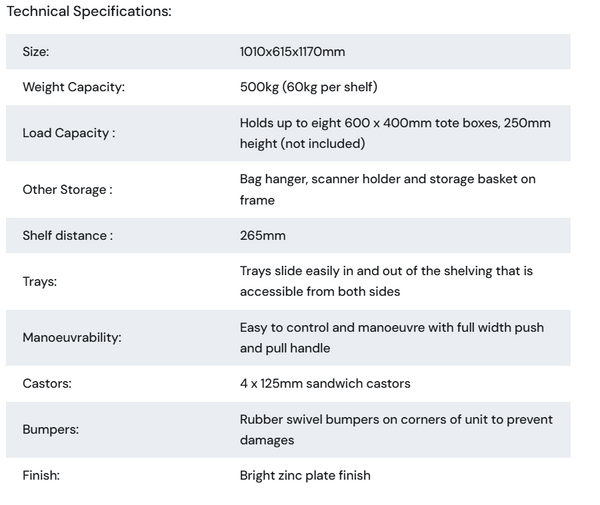
Task: Select the 1010x615x1170mm size value
Action: click(292, 52)
